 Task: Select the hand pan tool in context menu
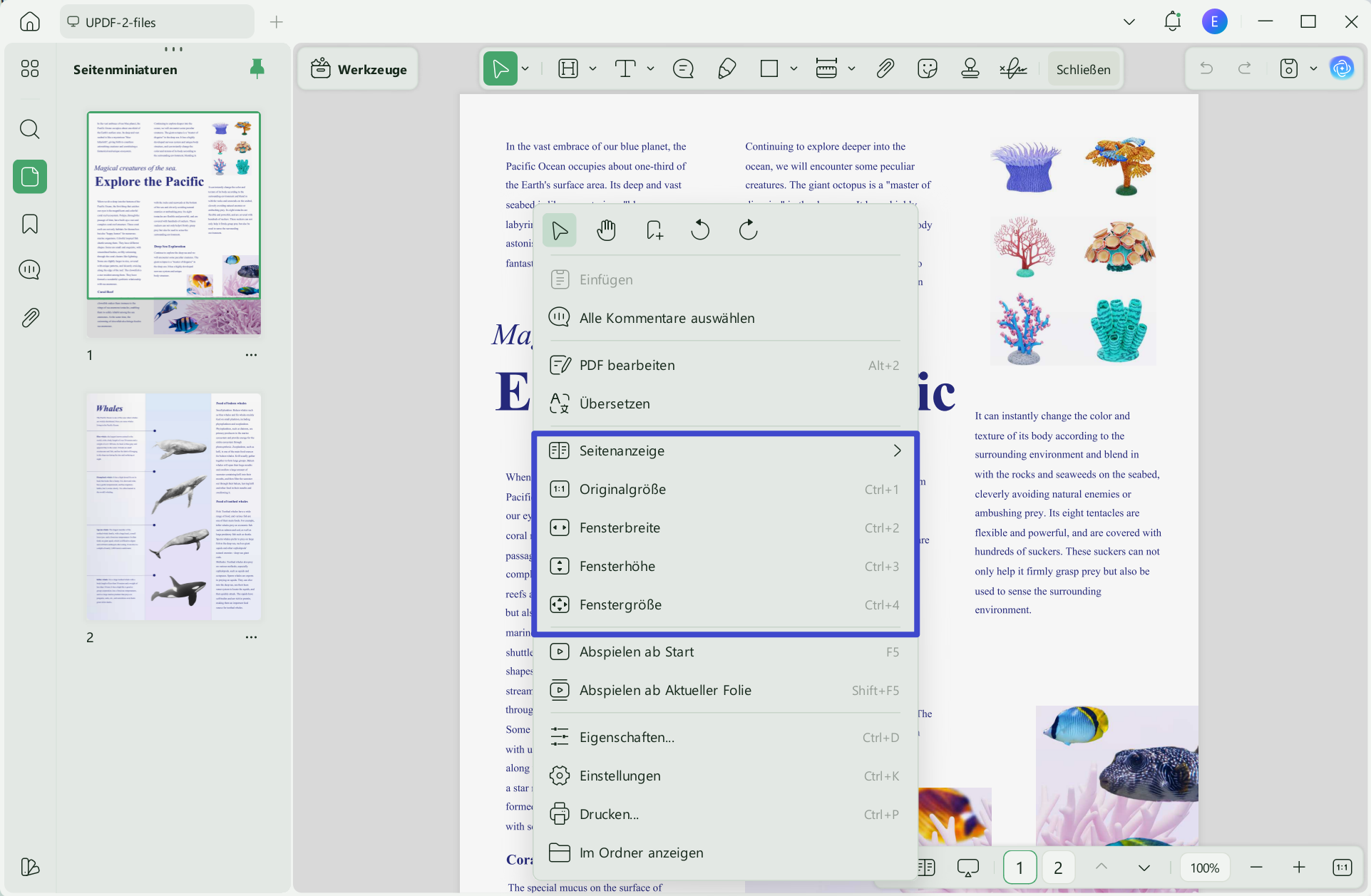[x=607, y=230]
